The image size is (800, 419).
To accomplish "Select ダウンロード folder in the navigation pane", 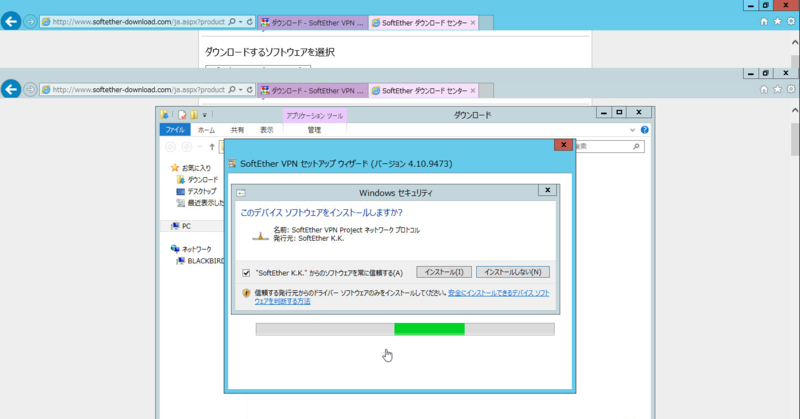I will (197, 180).
